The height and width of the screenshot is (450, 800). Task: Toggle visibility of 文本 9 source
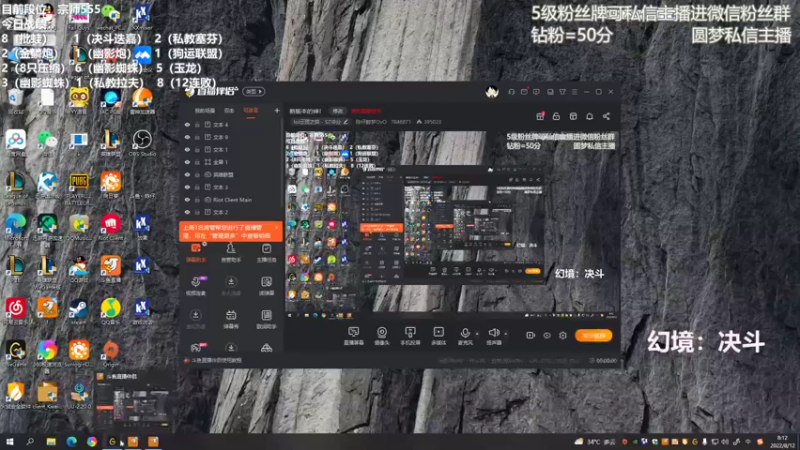click(x=187, y=137)
